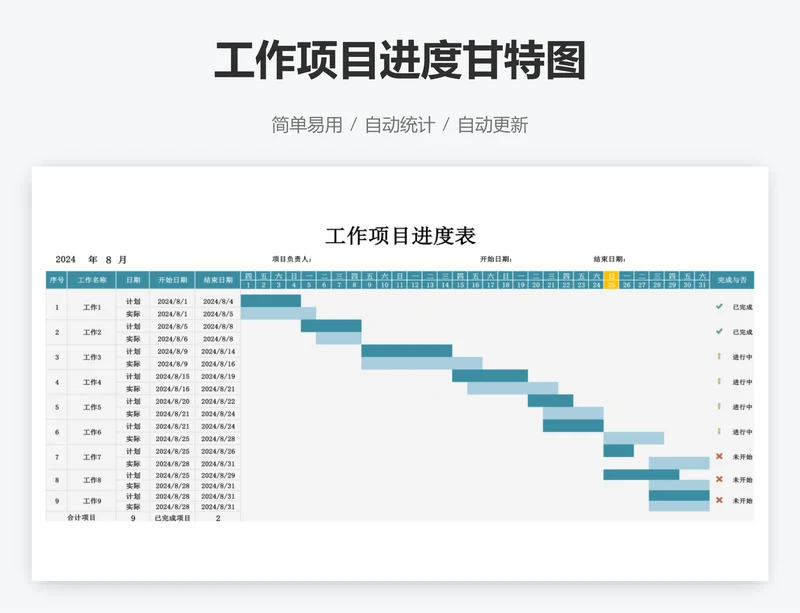Click the 工作项目进度甘特图 main heading
This screenshot has width=800, height=613.
point(400,61)
